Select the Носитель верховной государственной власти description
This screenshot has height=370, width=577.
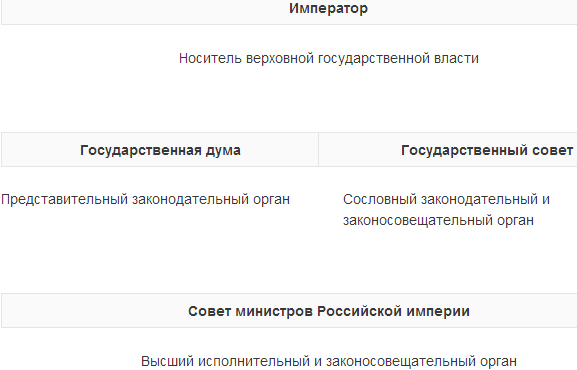point(329,59)
